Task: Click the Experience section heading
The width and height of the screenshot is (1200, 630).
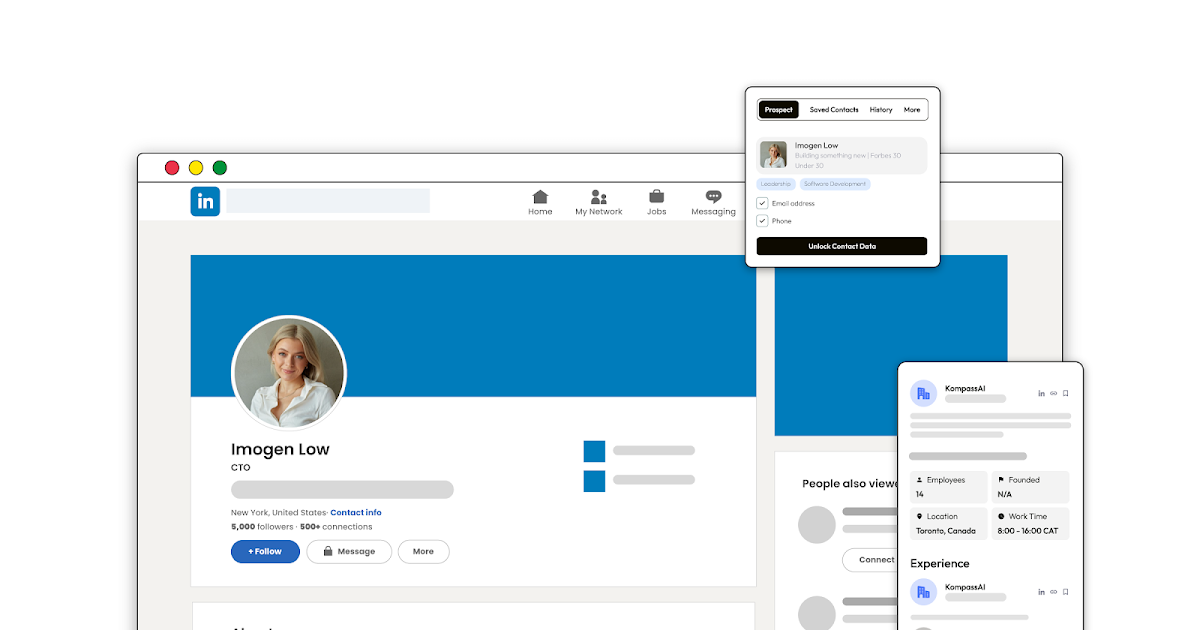Action: (940, 564)
